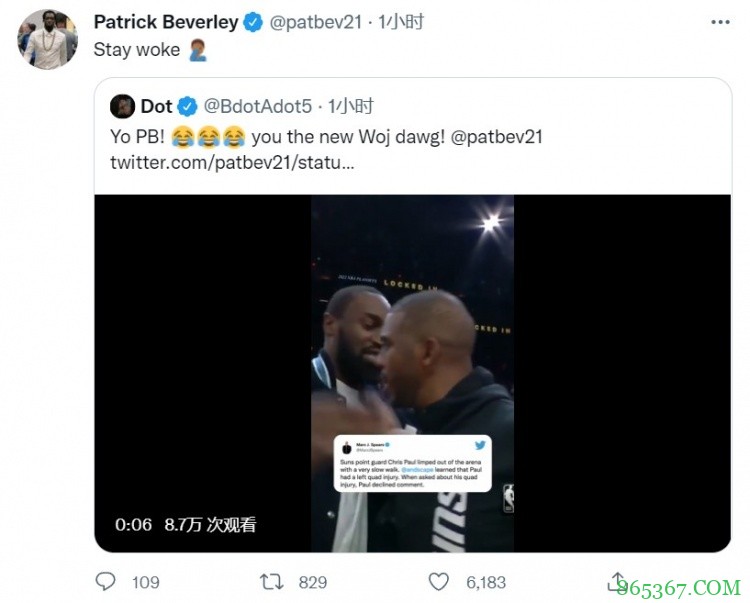Like the tweet with the heart icon
750x603 pixels.
point(438,581)
